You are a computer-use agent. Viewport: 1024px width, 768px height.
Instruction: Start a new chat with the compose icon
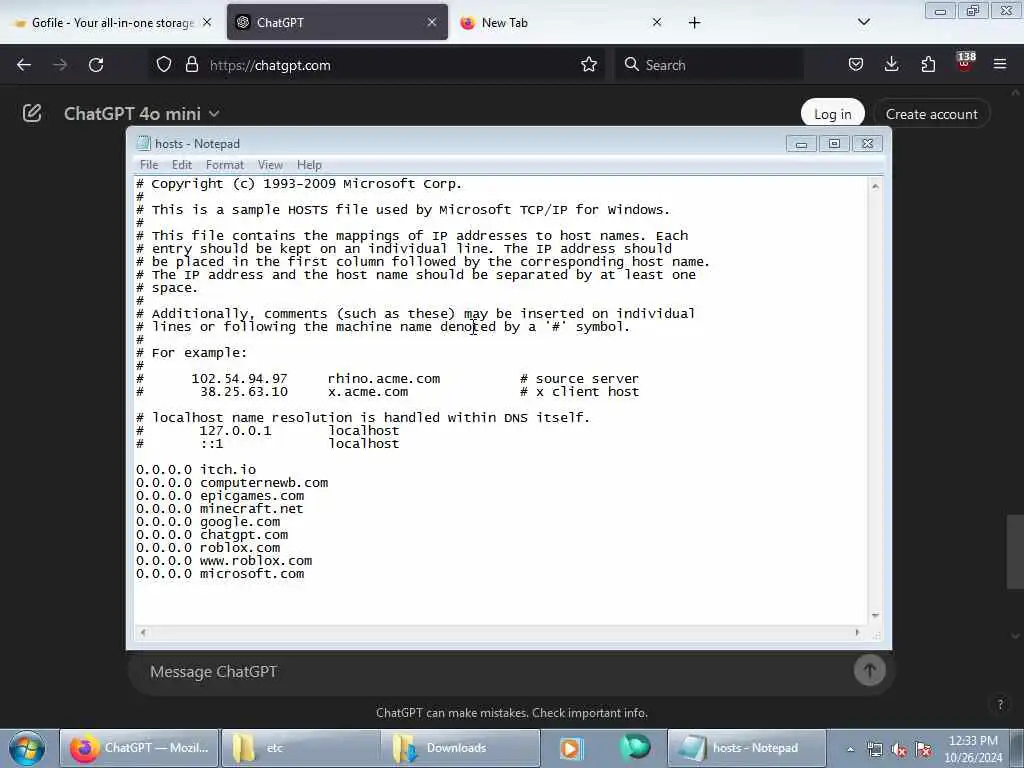tap(32, 114)
